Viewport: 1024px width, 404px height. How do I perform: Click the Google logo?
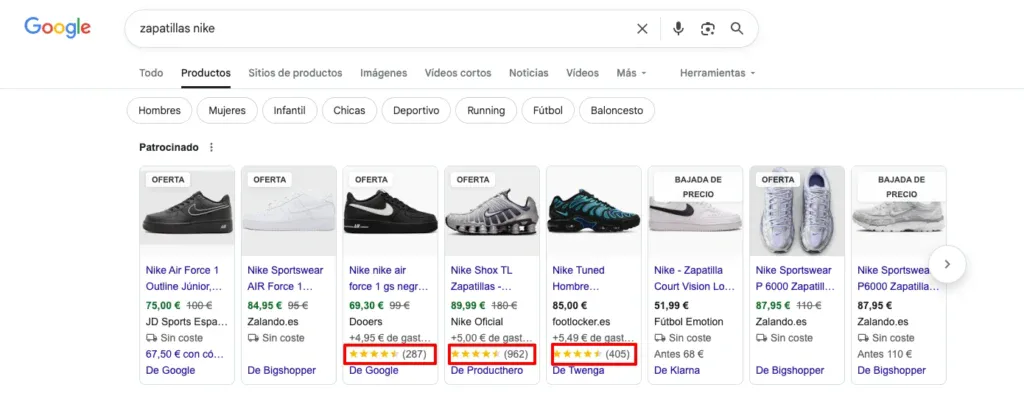[58, 28]
